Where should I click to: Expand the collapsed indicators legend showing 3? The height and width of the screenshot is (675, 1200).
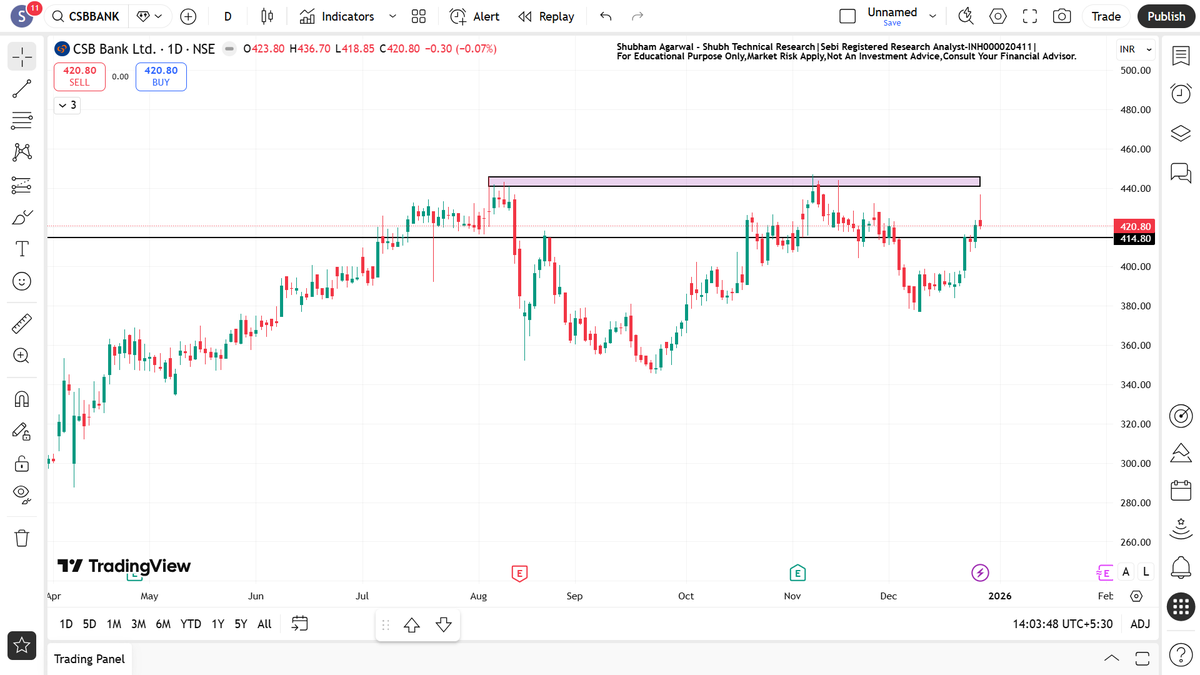coord(67,105)
